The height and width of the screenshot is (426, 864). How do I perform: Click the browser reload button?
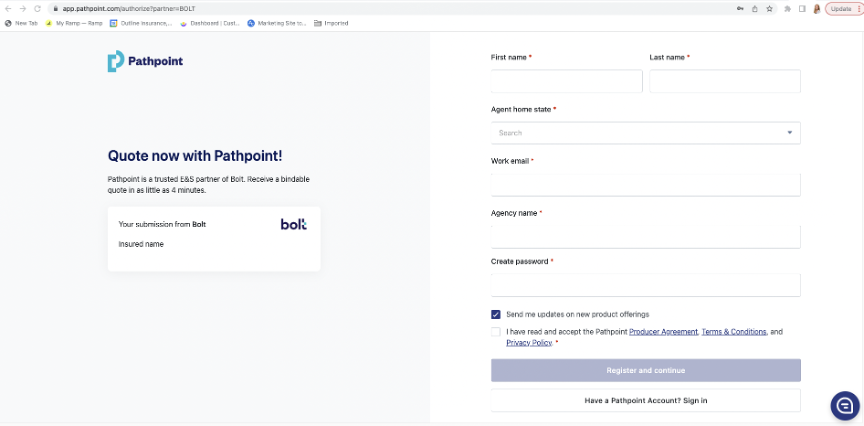point(37,8)
